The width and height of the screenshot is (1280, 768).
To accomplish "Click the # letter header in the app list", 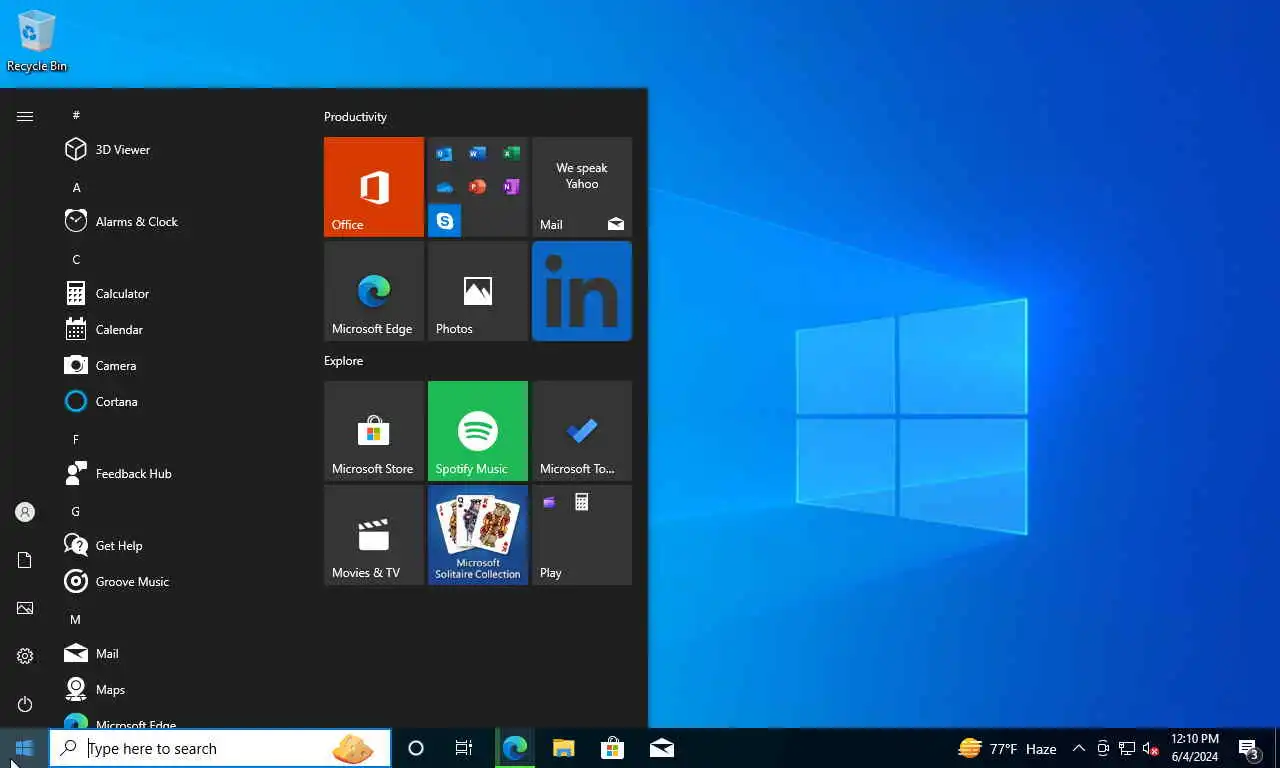I will tap(76, 115).
